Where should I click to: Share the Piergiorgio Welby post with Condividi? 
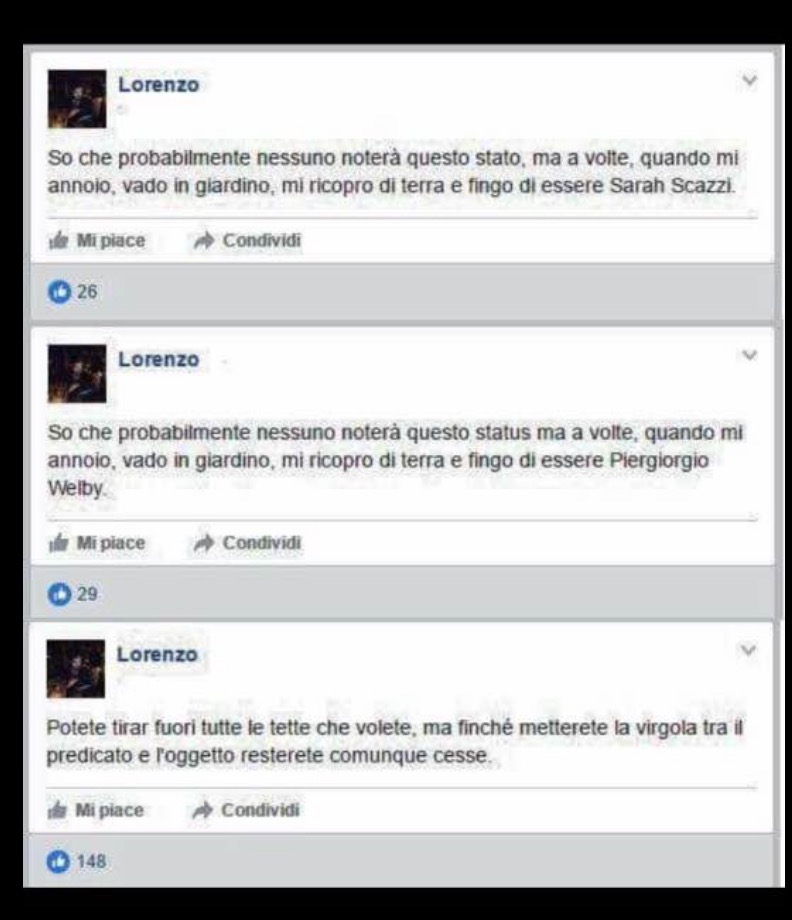coord(262,543)
